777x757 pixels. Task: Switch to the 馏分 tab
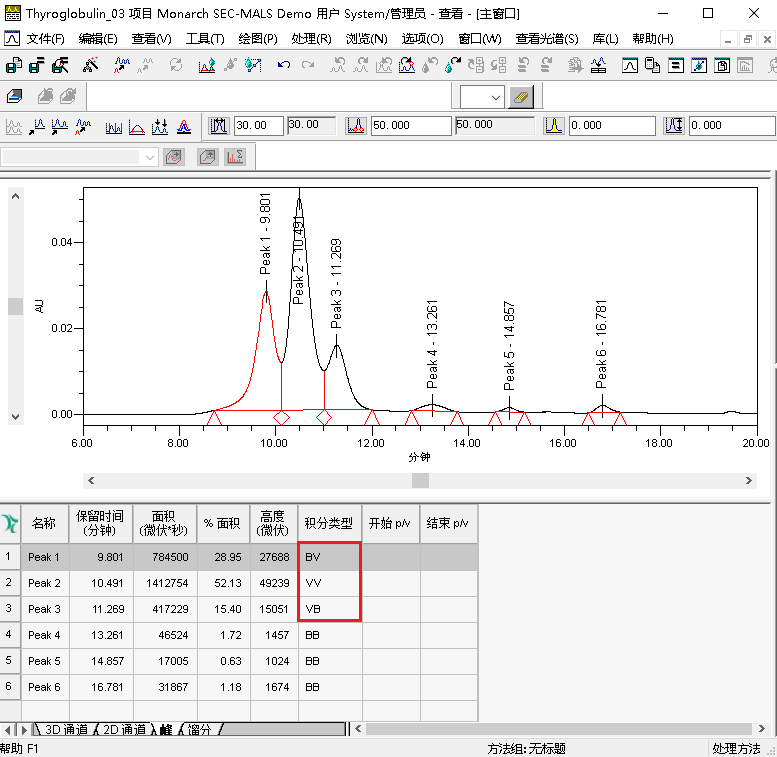198,730
